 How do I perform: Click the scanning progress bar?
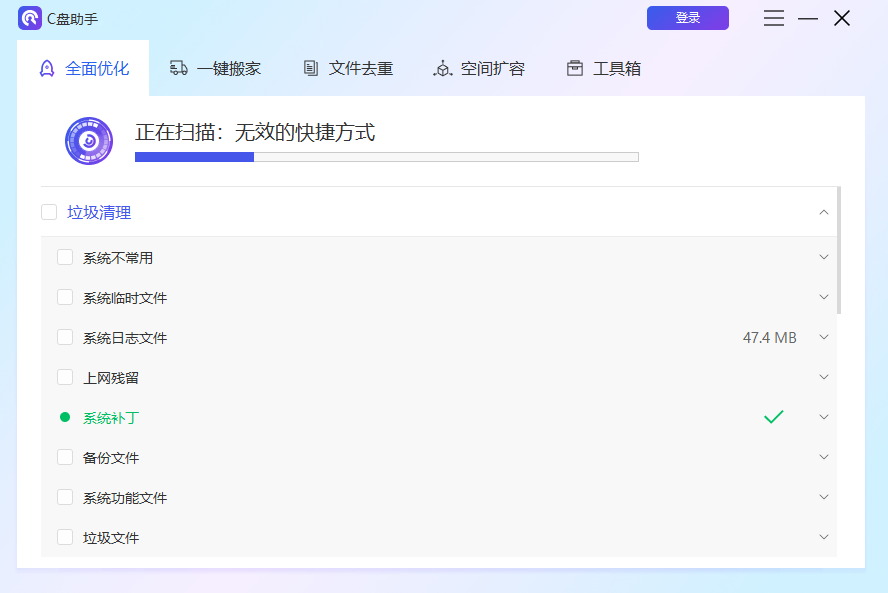(x=386, y=157)
